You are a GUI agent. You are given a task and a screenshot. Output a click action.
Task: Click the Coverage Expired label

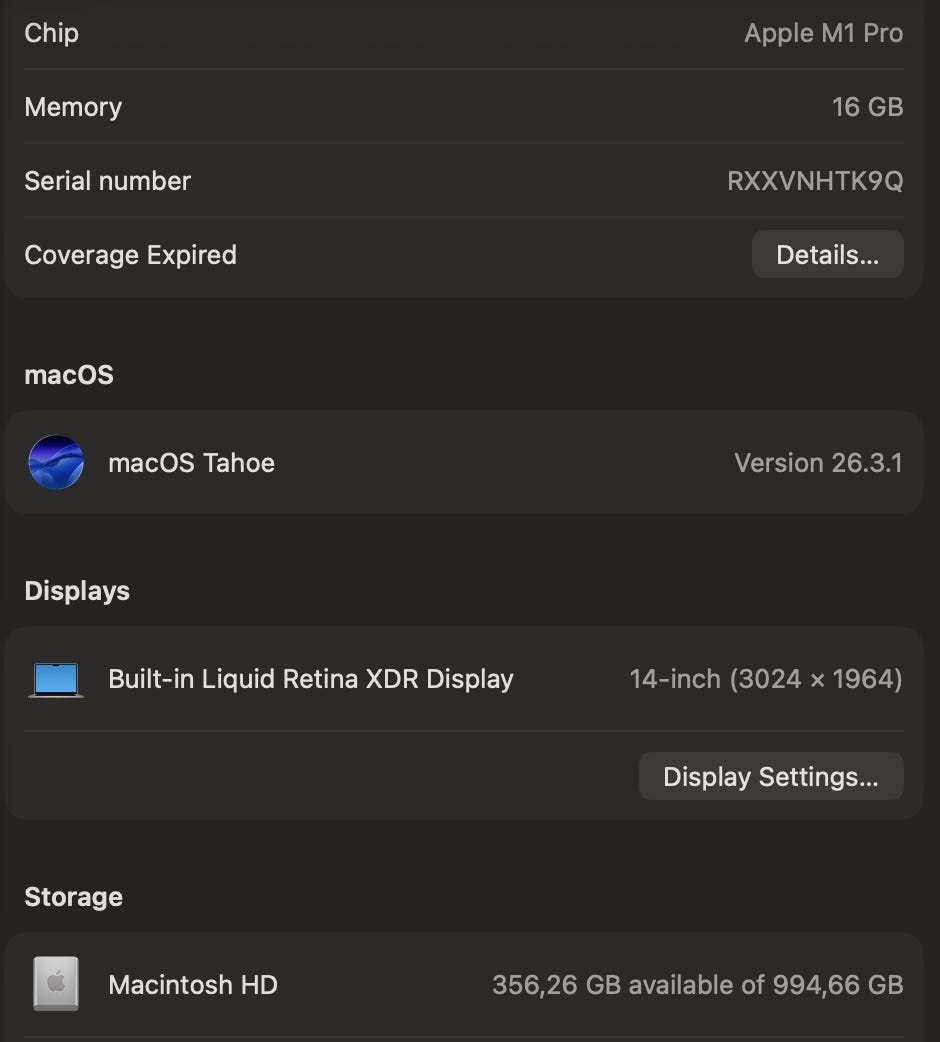click(130, 255)
